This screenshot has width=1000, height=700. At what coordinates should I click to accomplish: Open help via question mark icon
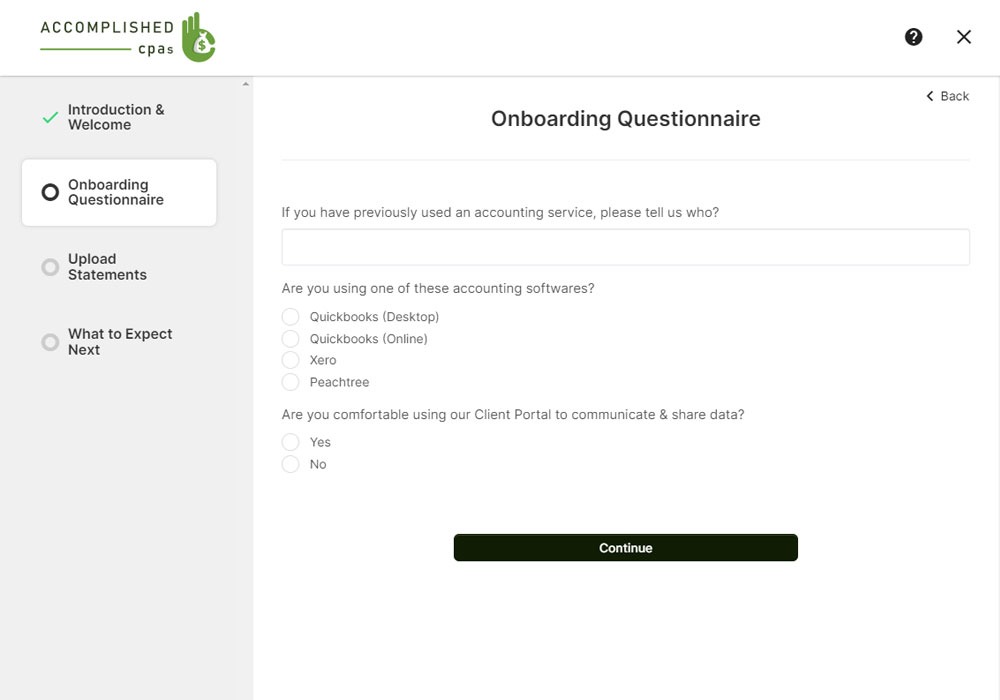913,37
